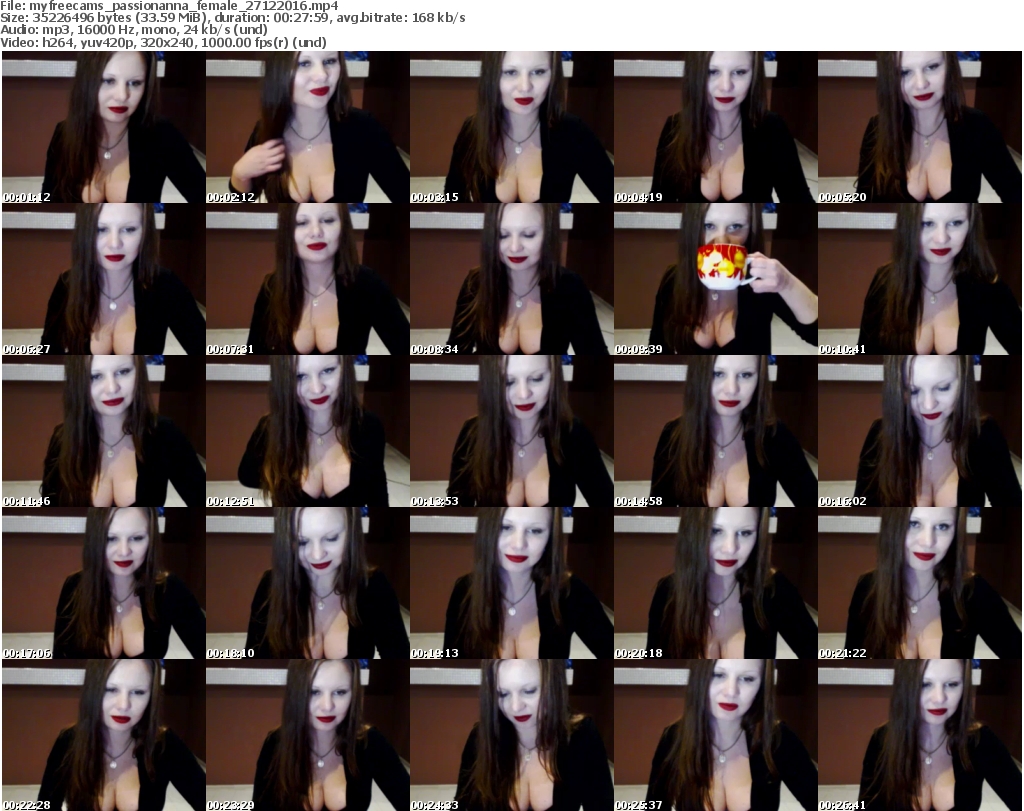Select the thumbnail stamped 00:20:18
The image size is (1024, 811).
(x=715, y=583)
